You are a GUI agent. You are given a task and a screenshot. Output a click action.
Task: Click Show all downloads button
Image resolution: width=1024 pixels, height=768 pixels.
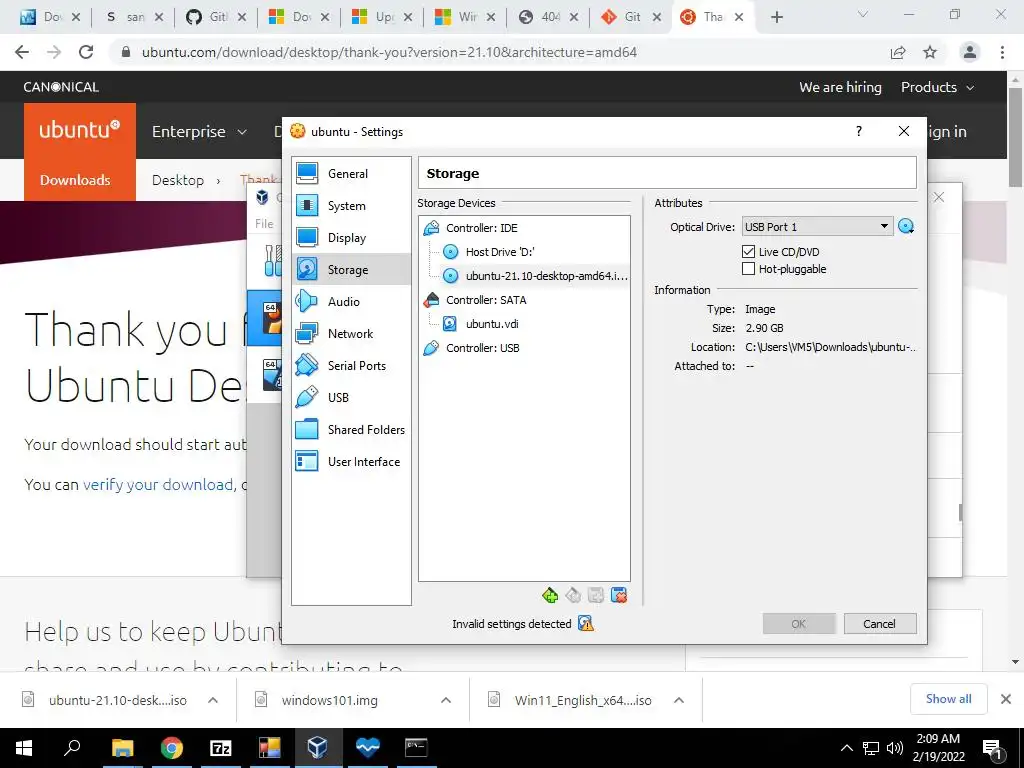948,699
